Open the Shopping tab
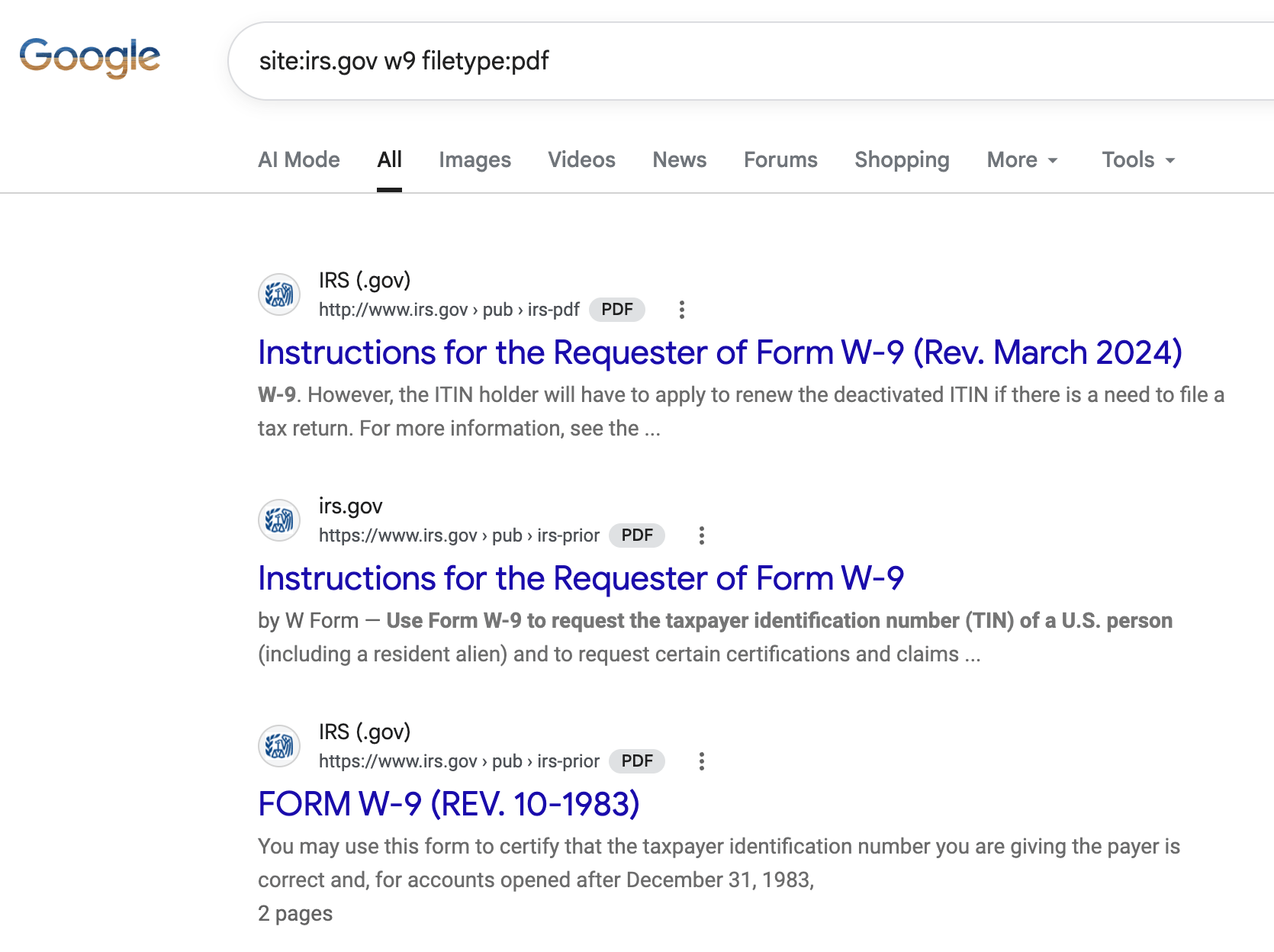1274x952 pixels. pos(902,160)
